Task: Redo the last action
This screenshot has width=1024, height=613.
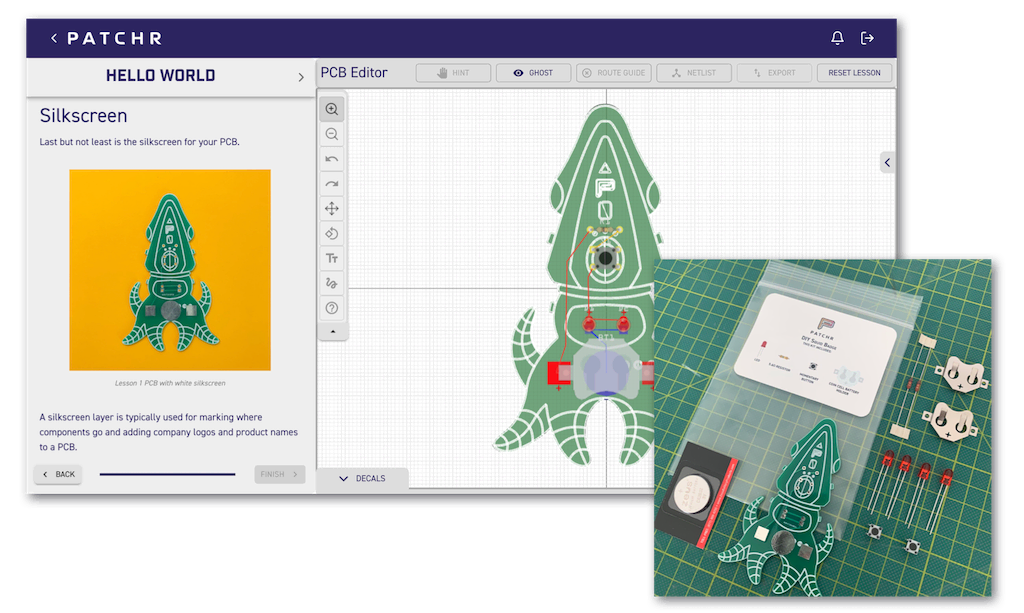Action: point(332,184)
